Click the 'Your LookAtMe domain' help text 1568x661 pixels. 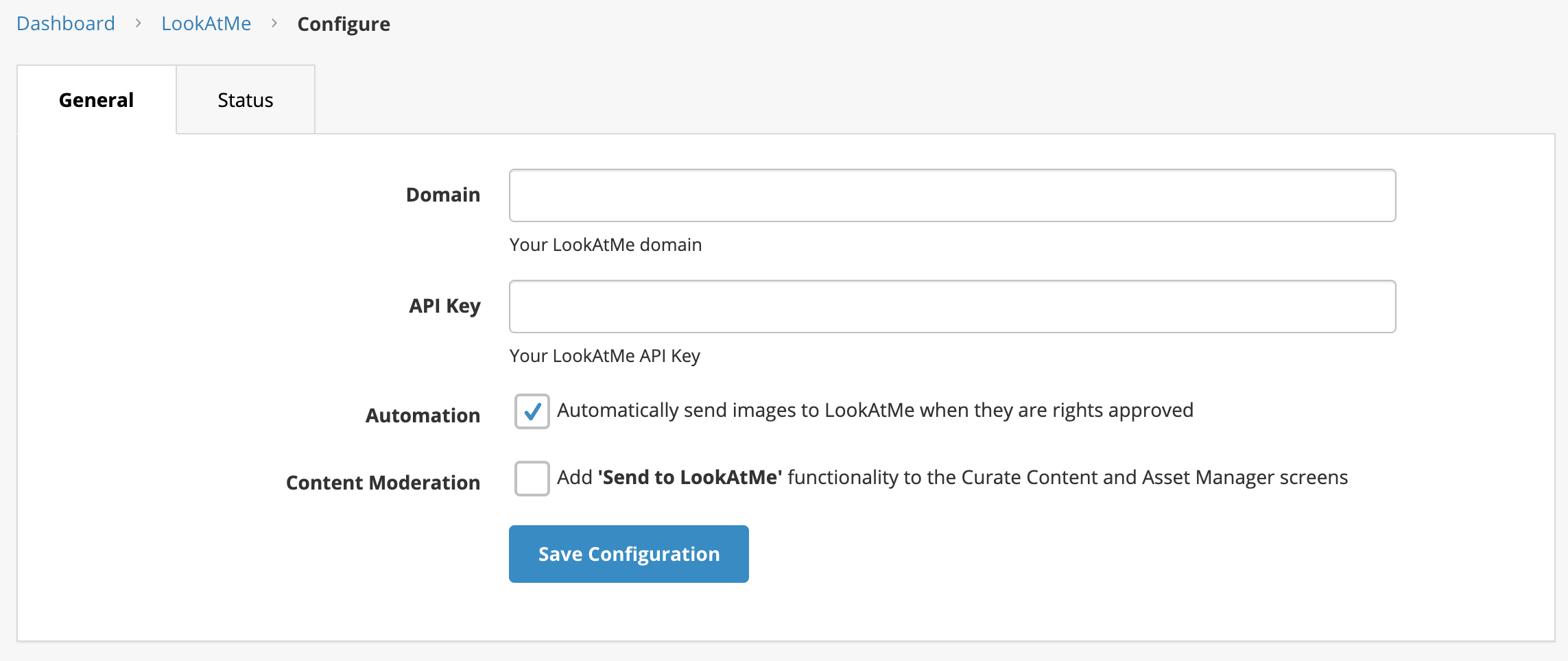(x=606, y=245)
